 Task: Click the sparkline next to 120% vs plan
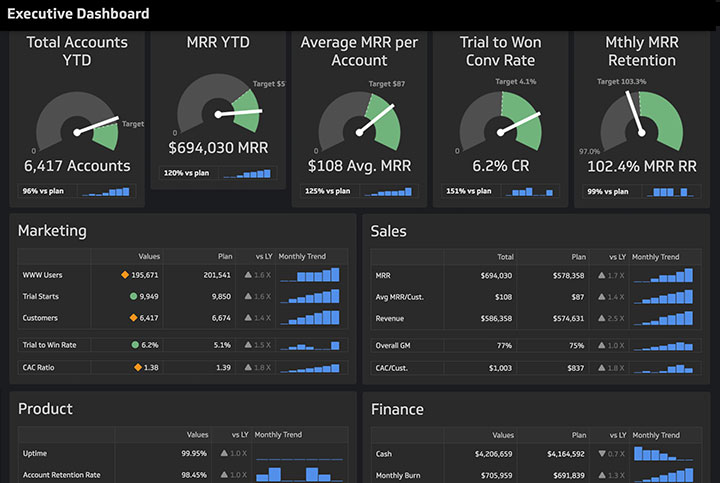[x=247, y=174]
